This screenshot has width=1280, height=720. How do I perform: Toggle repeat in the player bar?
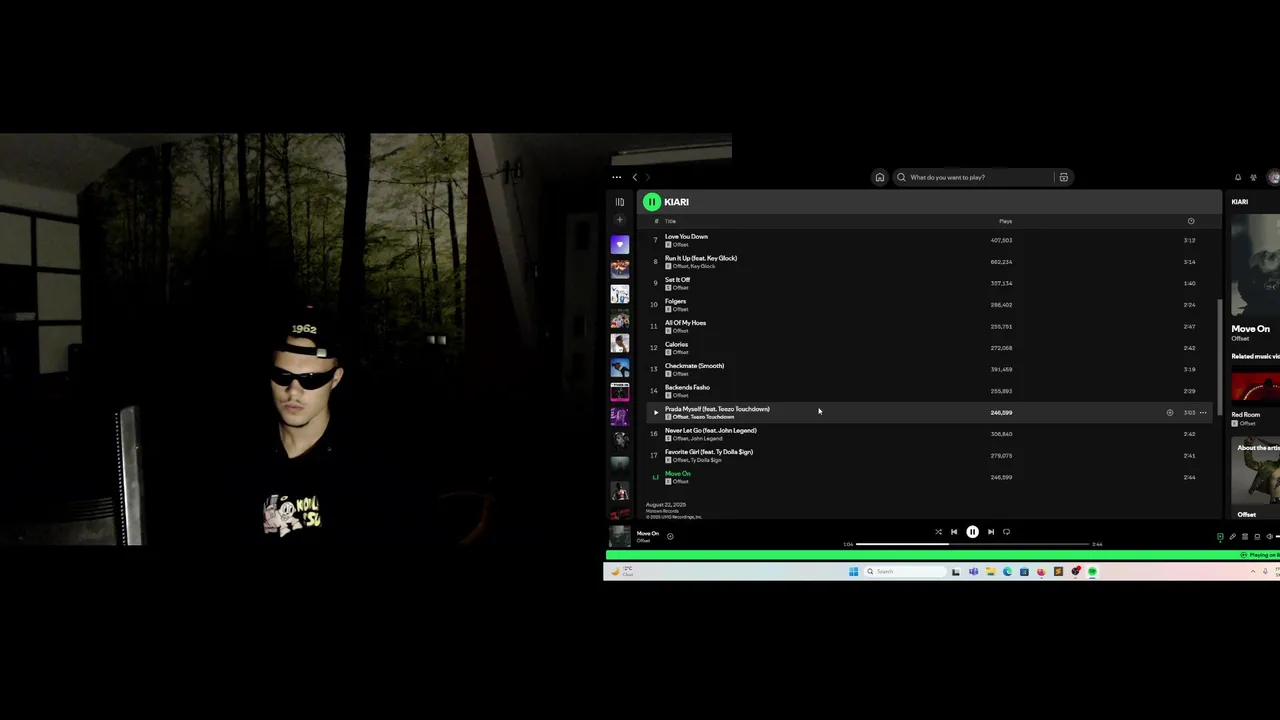tap(1007, 532)
